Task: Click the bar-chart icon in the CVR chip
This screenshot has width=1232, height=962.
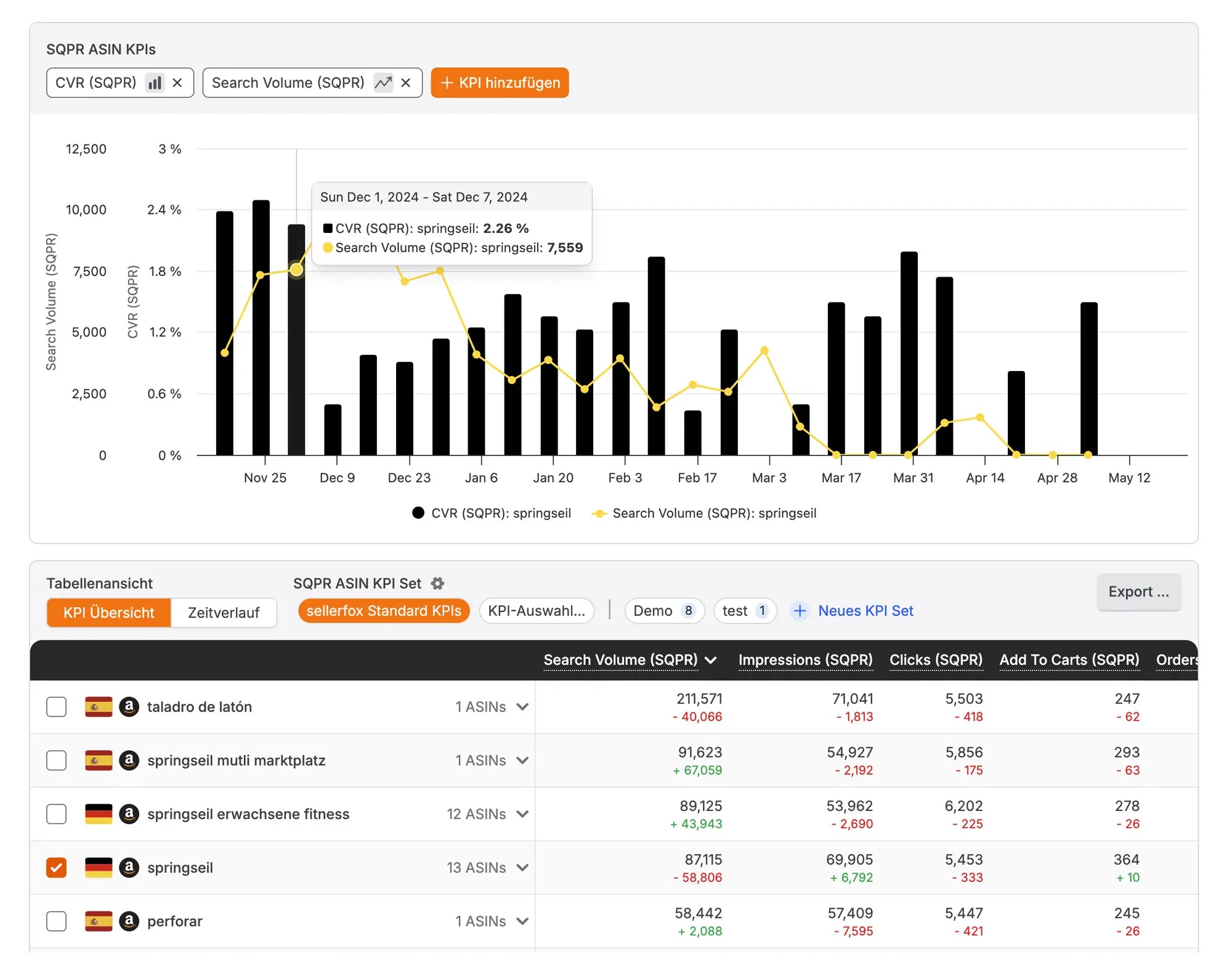Action: (x=155, y=82)
